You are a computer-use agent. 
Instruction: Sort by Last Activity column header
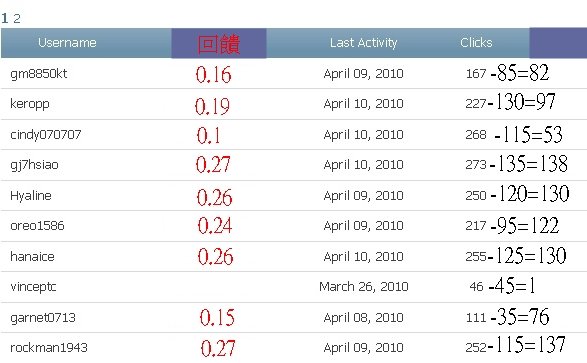(363, 43)
